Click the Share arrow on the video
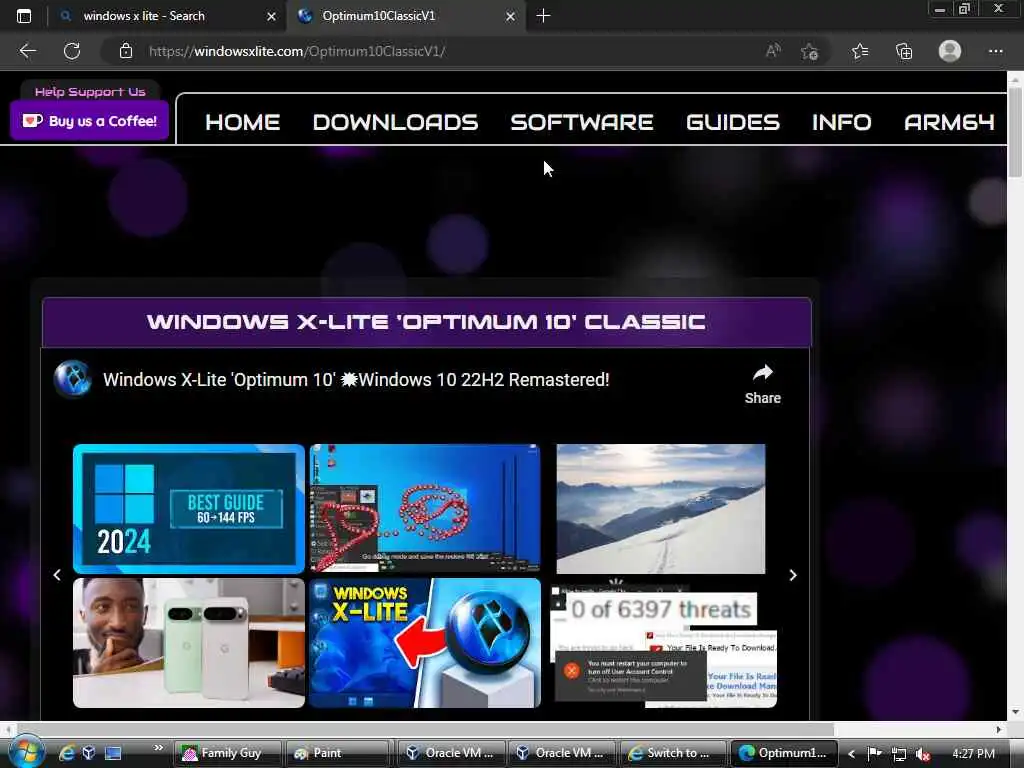The width and height of the screenshot is (1024, 768). [x=763, y=383]
